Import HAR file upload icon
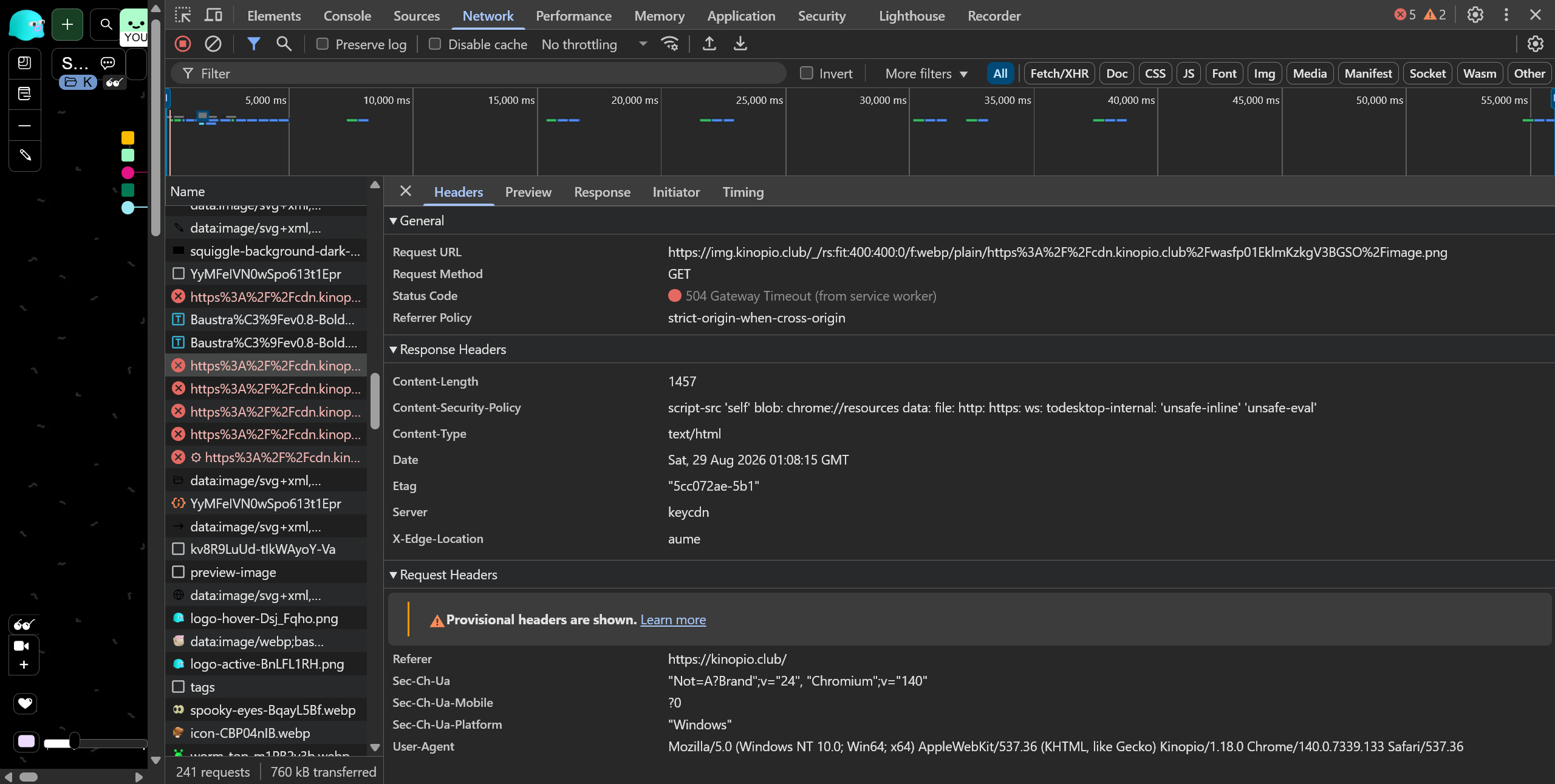Screen dimensions: 1555x784 [x=709, y=44]
